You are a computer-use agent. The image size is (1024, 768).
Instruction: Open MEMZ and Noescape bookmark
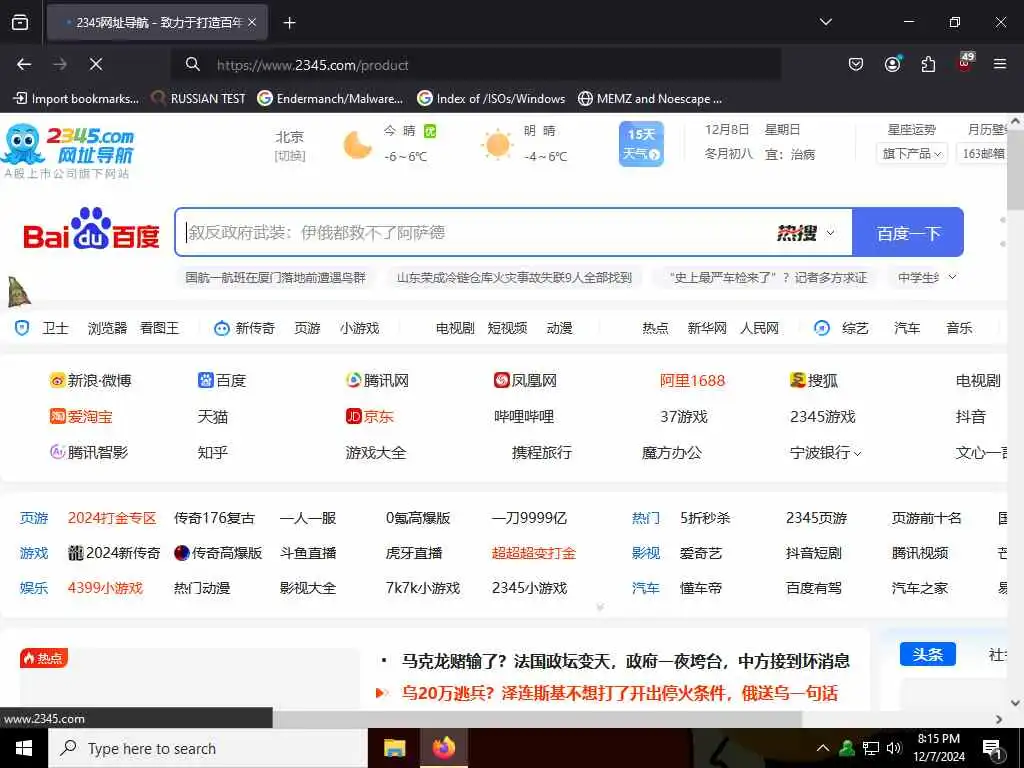[x=650, y=99]
